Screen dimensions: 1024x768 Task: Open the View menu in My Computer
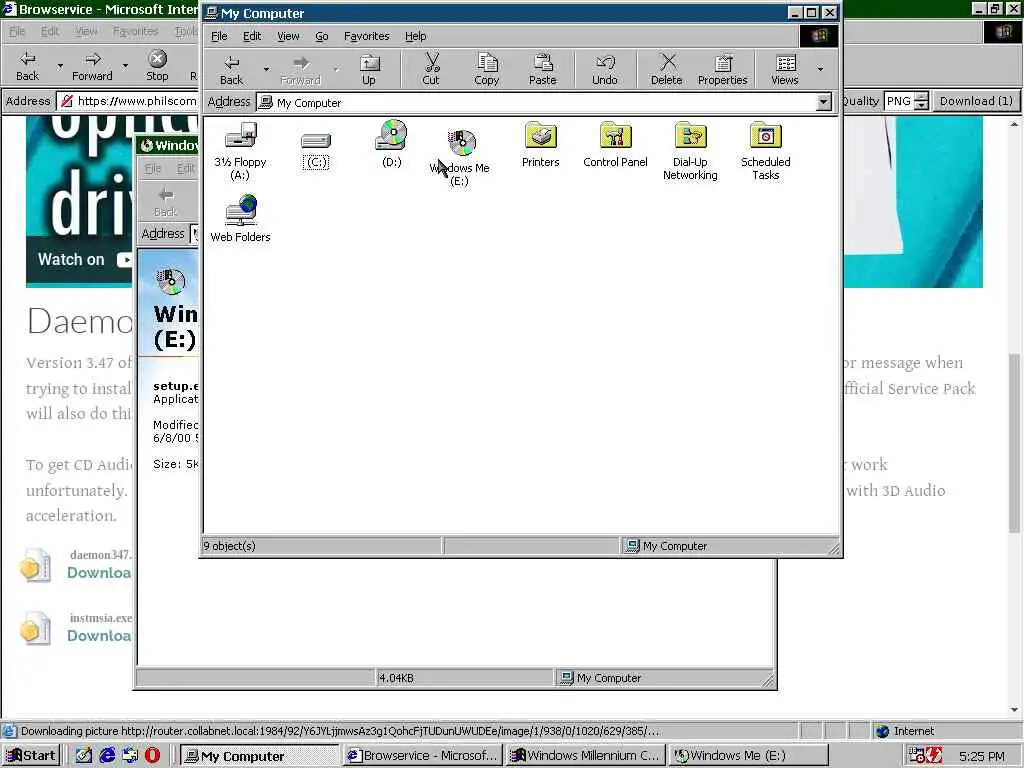click(x=288, y=36)
